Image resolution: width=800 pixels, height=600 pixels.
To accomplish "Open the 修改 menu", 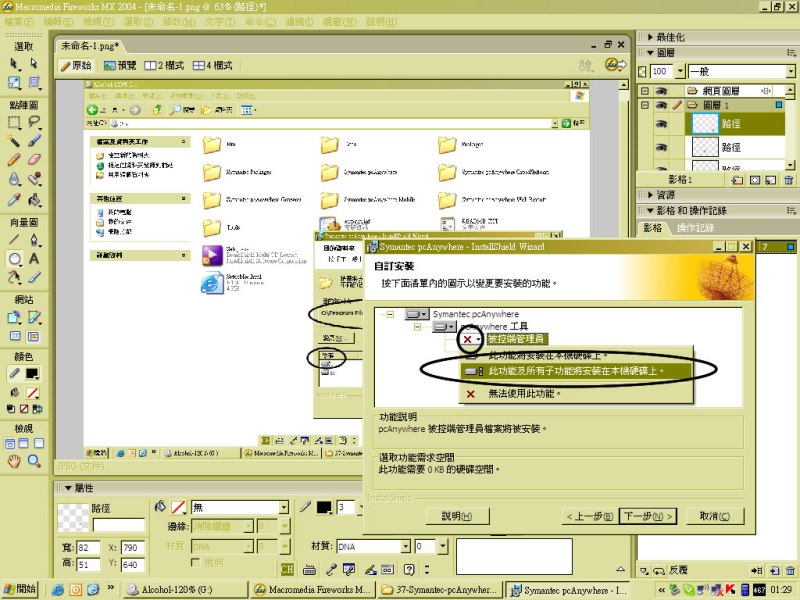I will tap(179, 22).
